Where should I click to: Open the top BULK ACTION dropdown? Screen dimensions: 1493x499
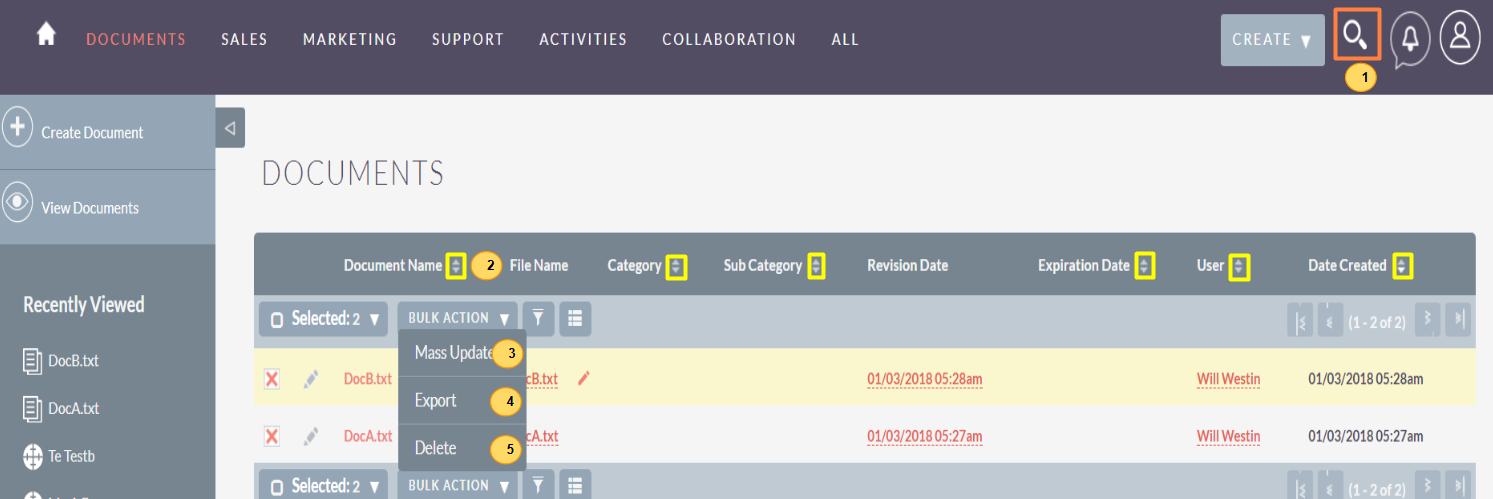(x=458, y=318)
